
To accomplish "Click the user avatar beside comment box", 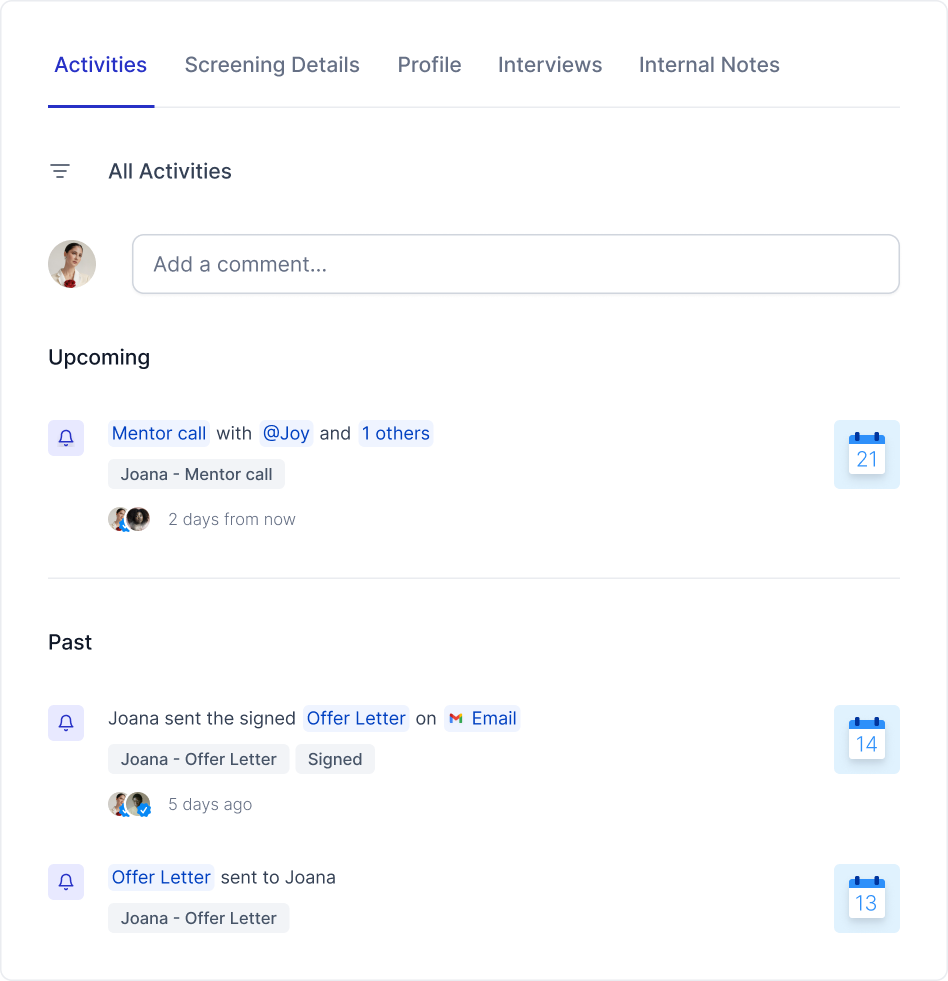I will 72,264.
